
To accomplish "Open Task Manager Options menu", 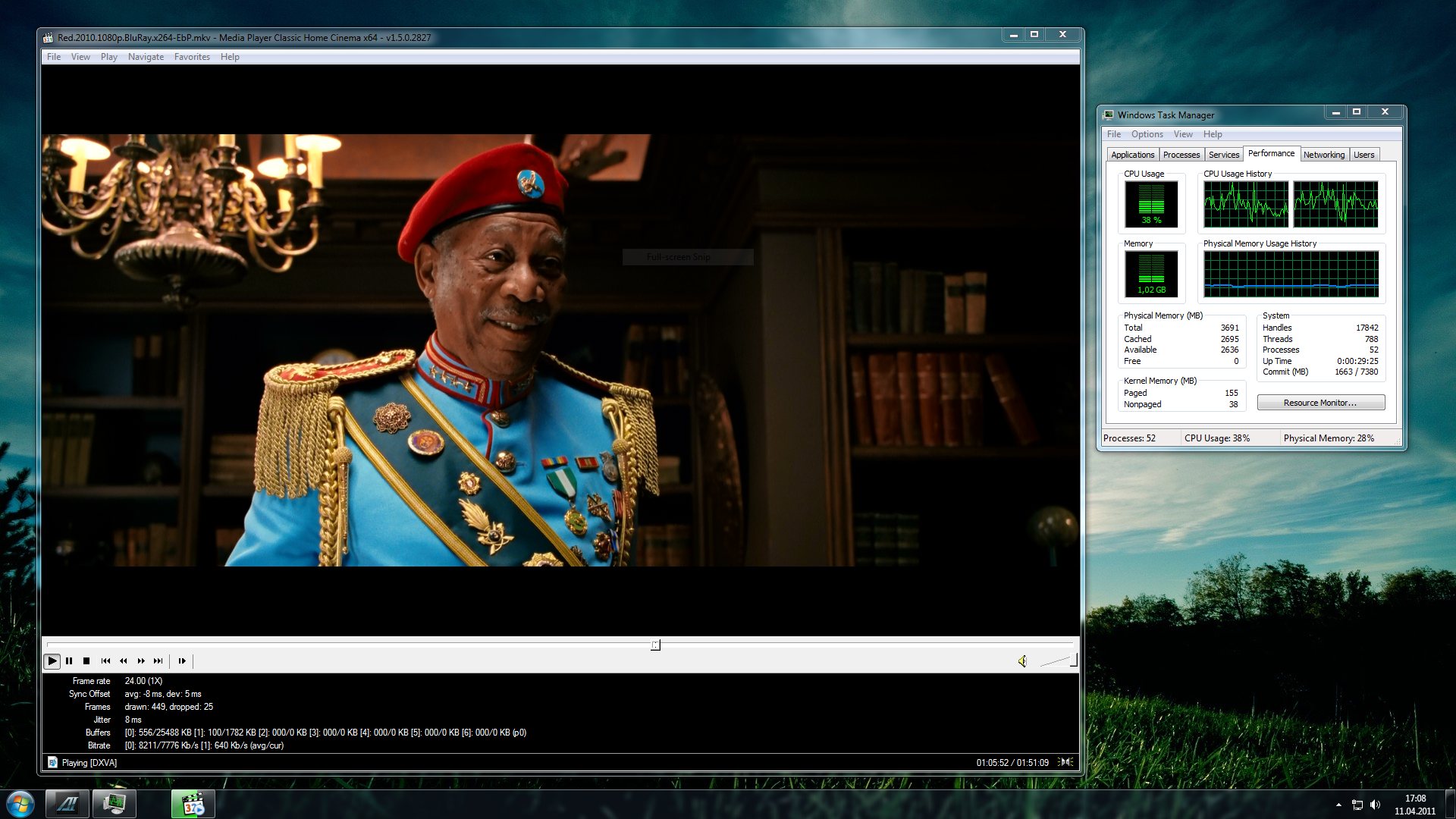I will pyautogui.click(x=1147, y=134).
